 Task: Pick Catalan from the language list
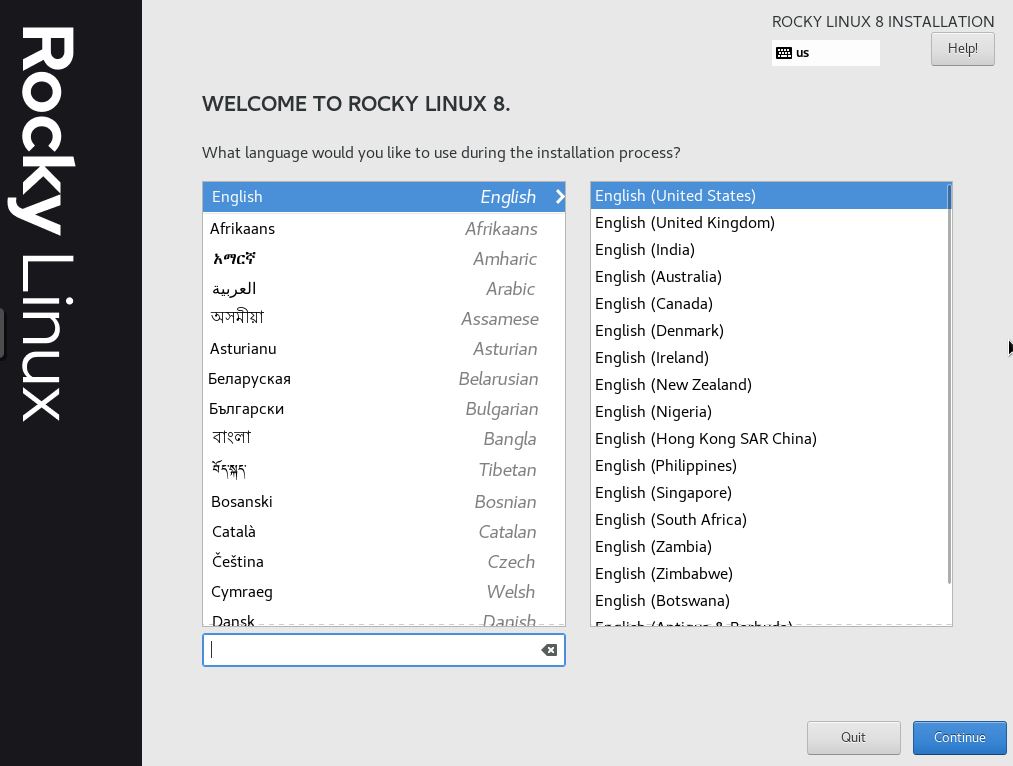click(x=383, y=532)
